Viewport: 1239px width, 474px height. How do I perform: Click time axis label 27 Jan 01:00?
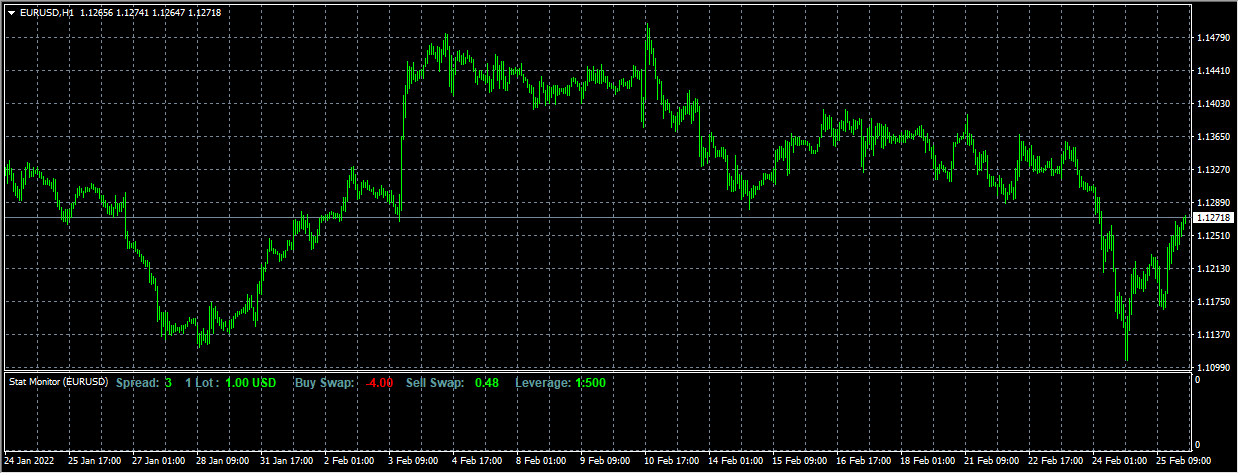tap(157, 463)
